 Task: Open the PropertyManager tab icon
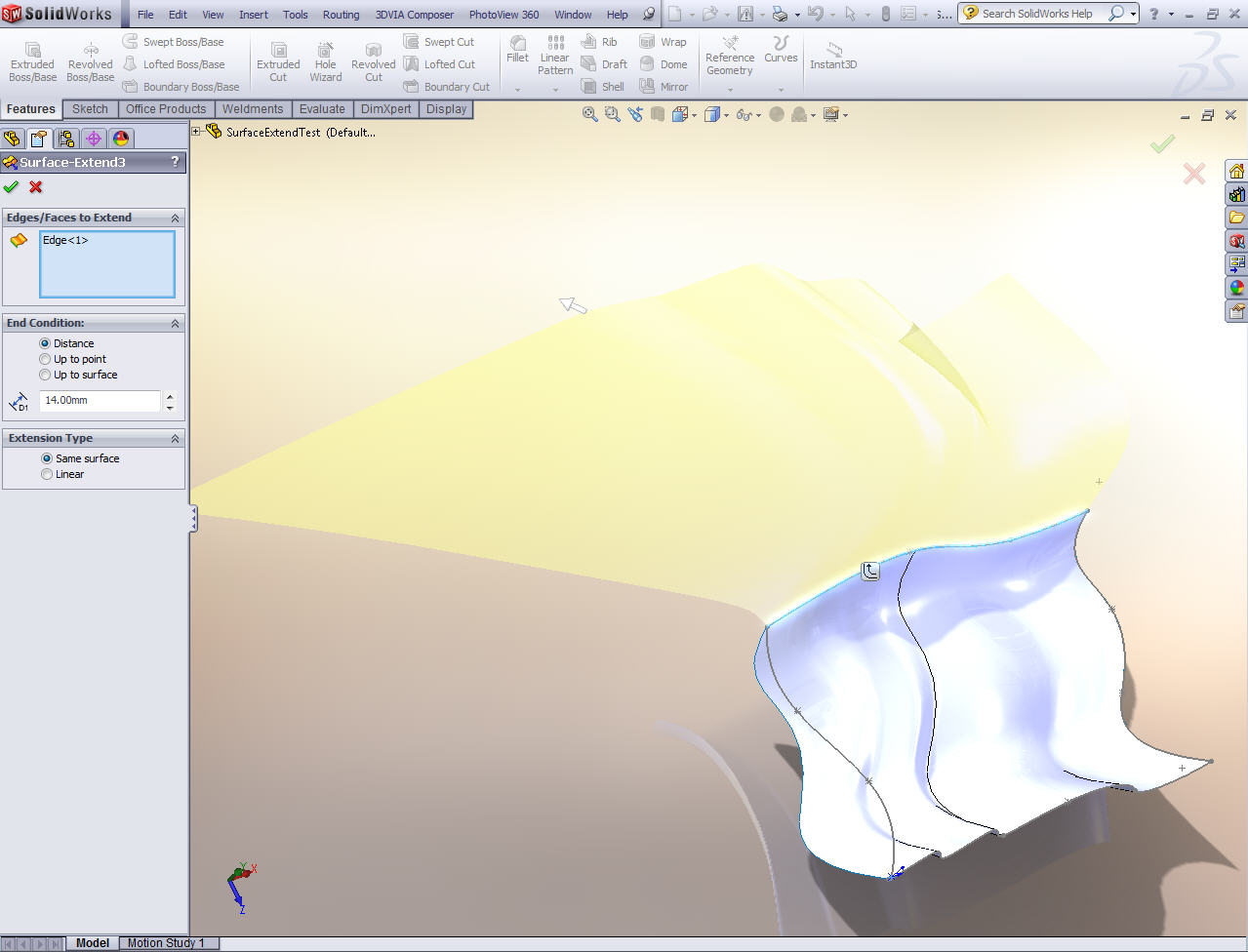(x=38, y=139)
